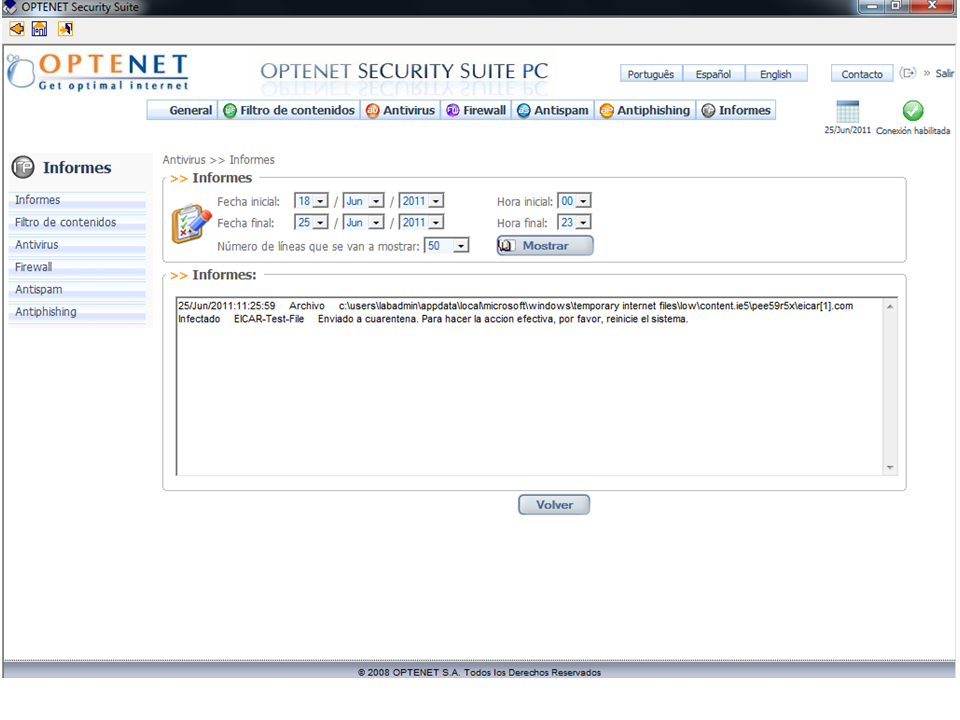This screenshot has width=960, height=720.
Task: Click the report list scrollbar down arrow
Action: [x=890, y=467]
